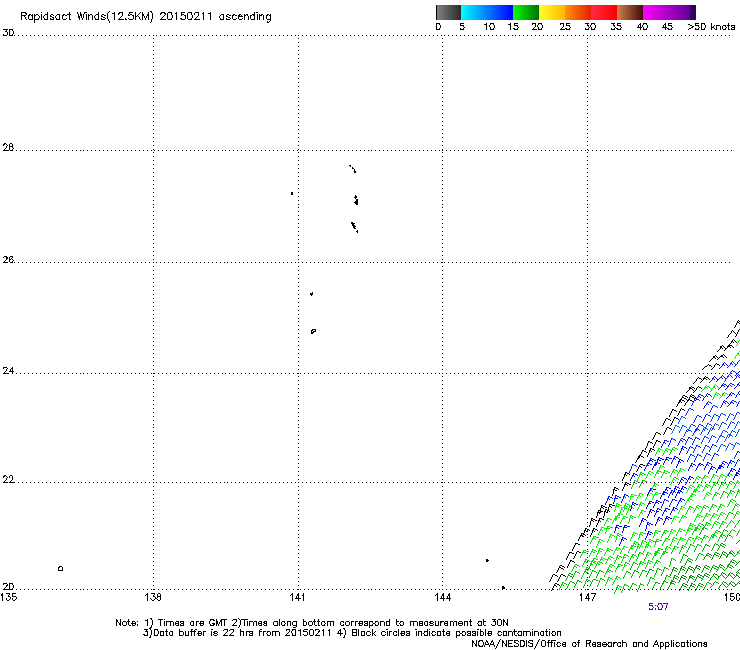Viewport: 740px width, 650px height.
Task: Click the note line about the 22 hr data buffer
Action: coord(352,633)
